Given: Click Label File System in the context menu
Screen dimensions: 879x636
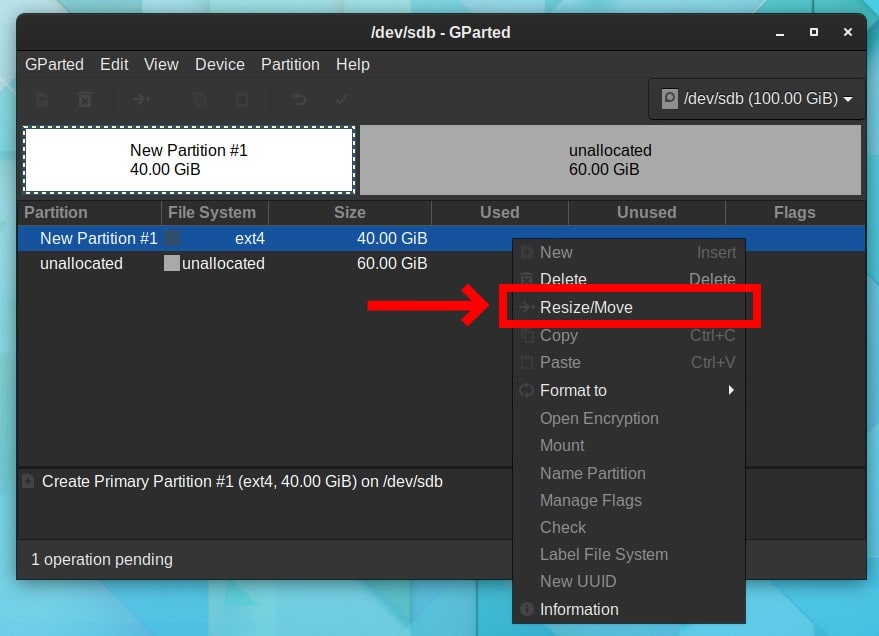Looking at the screenshot, I should click(629, 554).
